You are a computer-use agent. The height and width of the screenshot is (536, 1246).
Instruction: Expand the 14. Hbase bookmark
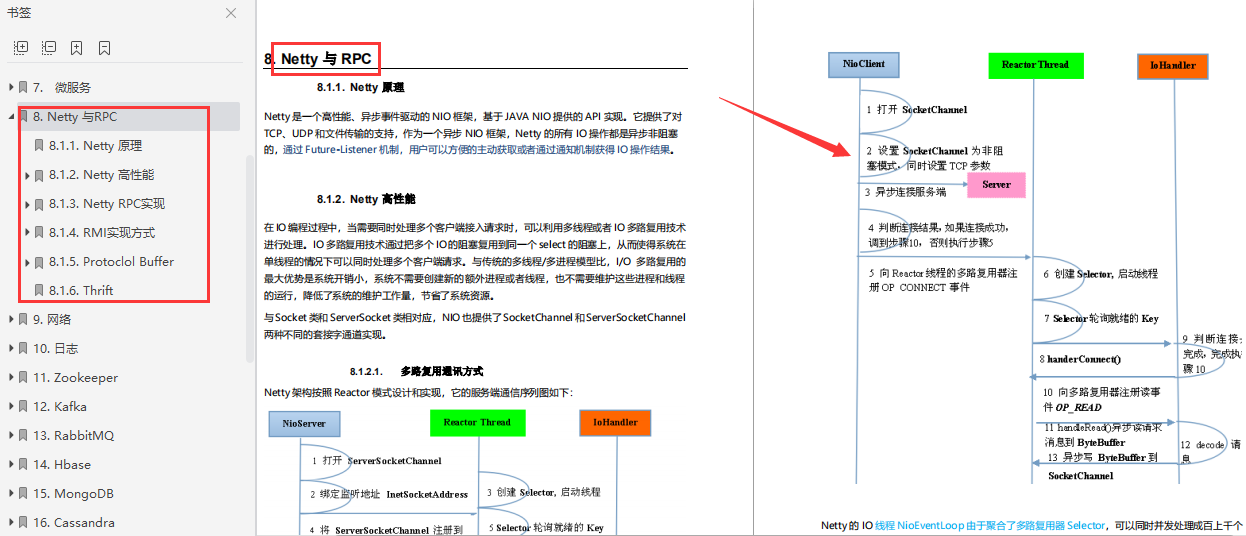pos(11,465)
